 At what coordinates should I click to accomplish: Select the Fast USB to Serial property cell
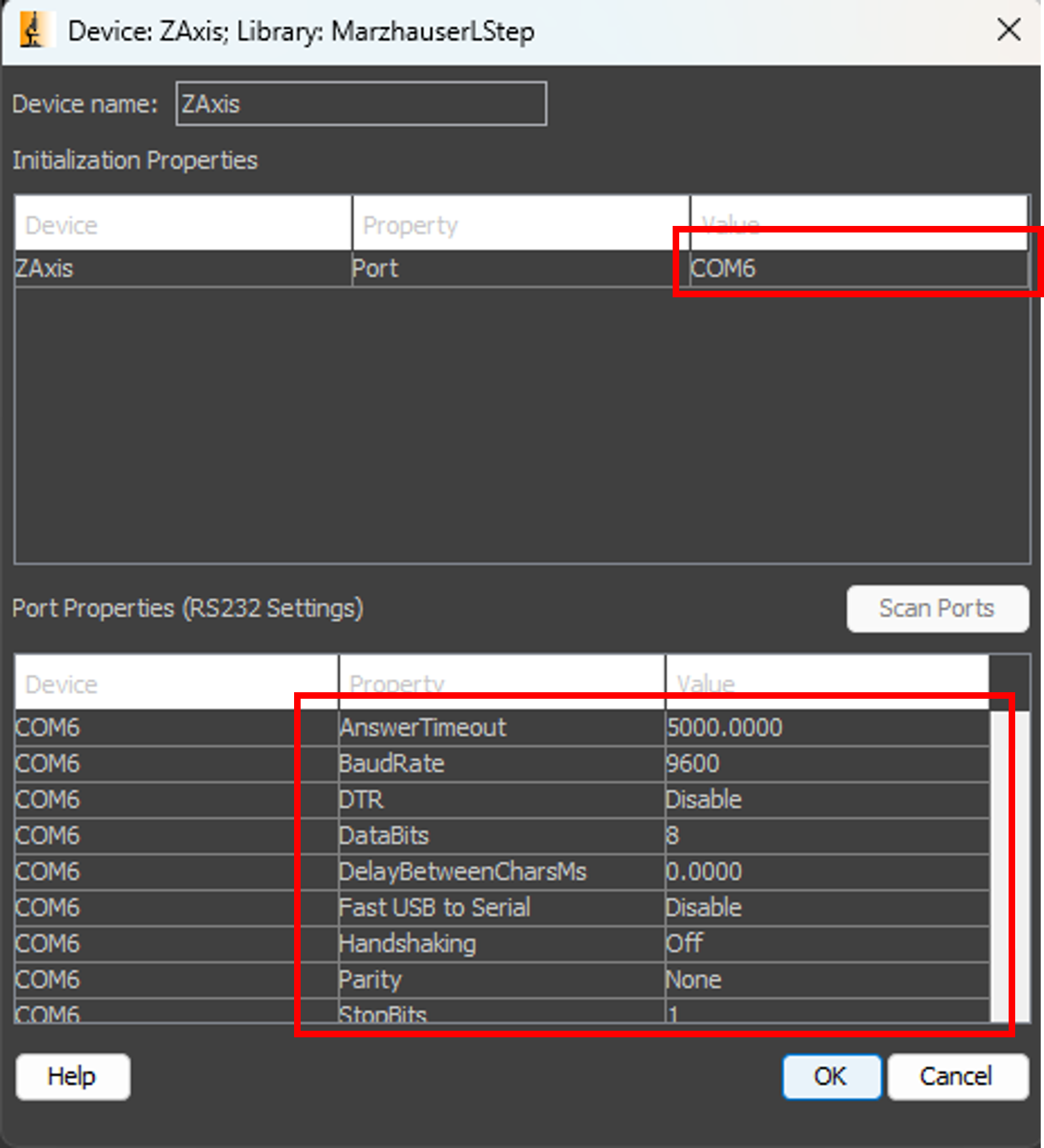(502, 908)
